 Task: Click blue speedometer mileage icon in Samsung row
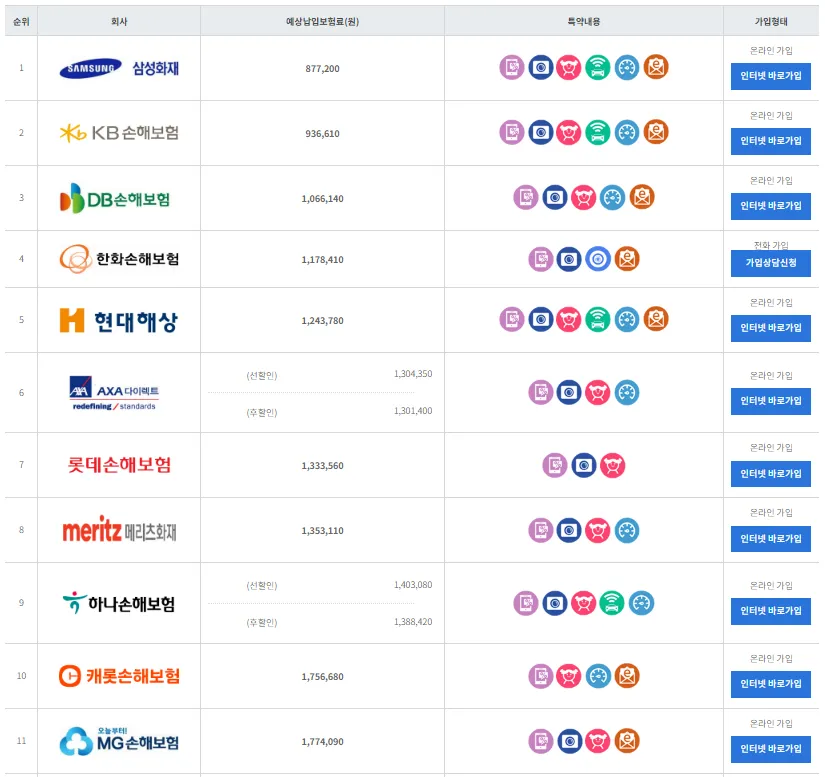(627, 67)
